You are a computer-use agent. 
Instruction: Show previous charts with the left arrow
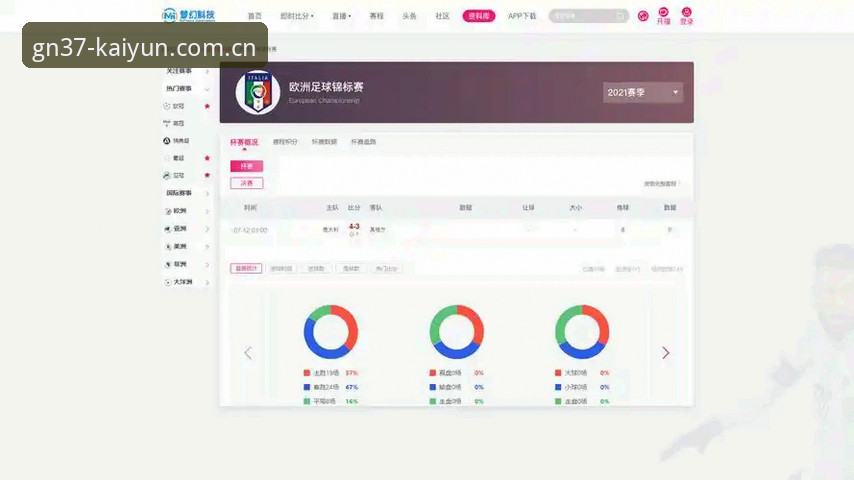tap(248, 353)
